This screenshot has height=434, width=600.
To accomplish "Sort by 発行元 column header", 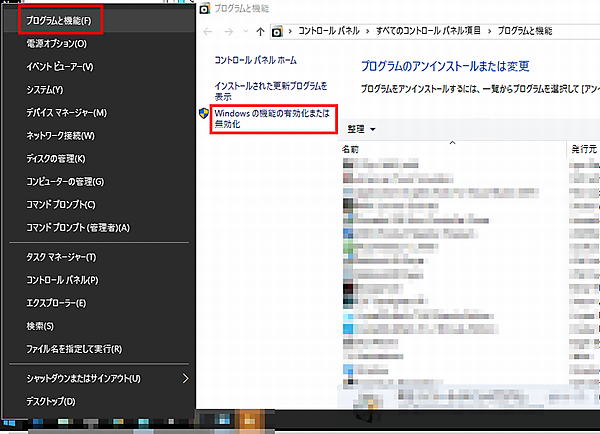I will click(x=584, y=149).
